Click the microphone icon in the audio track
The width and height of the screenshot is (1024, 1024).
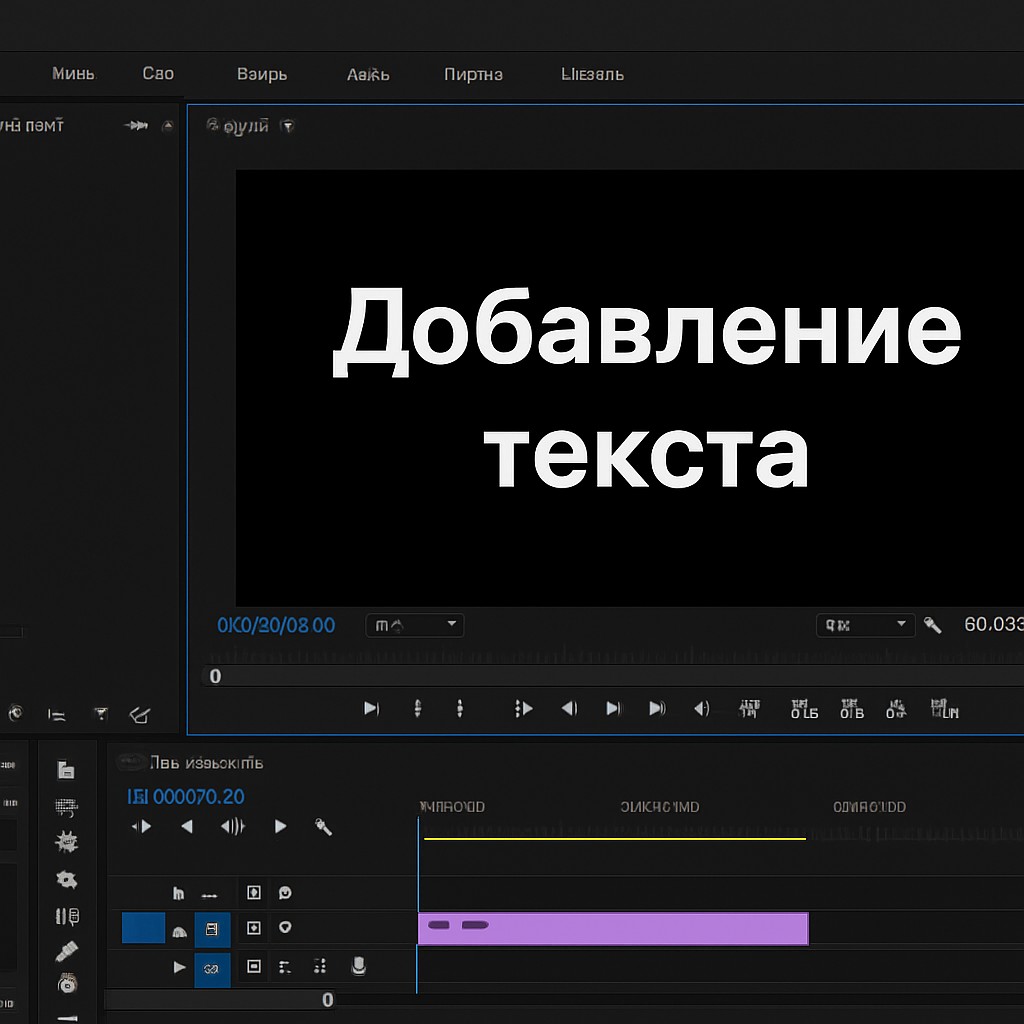(x=358, y=966)
